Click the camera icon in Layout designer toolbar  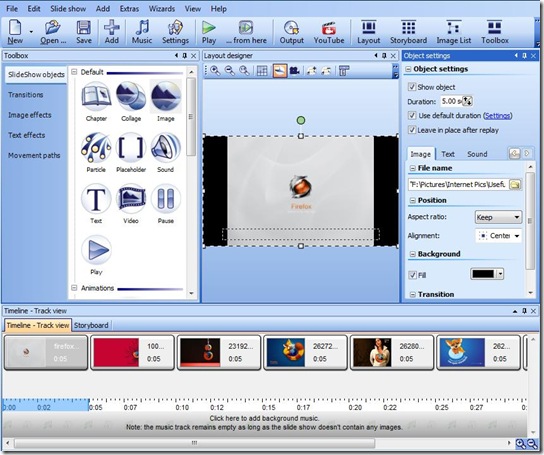[x=295, y=71]
